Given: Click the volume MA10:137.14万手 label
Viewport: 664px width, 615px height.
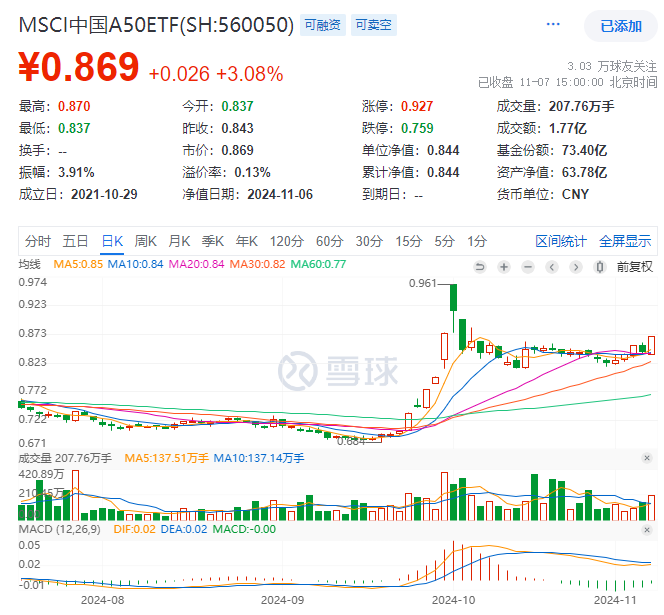Looking at the screenshot, I should [259, 458].
